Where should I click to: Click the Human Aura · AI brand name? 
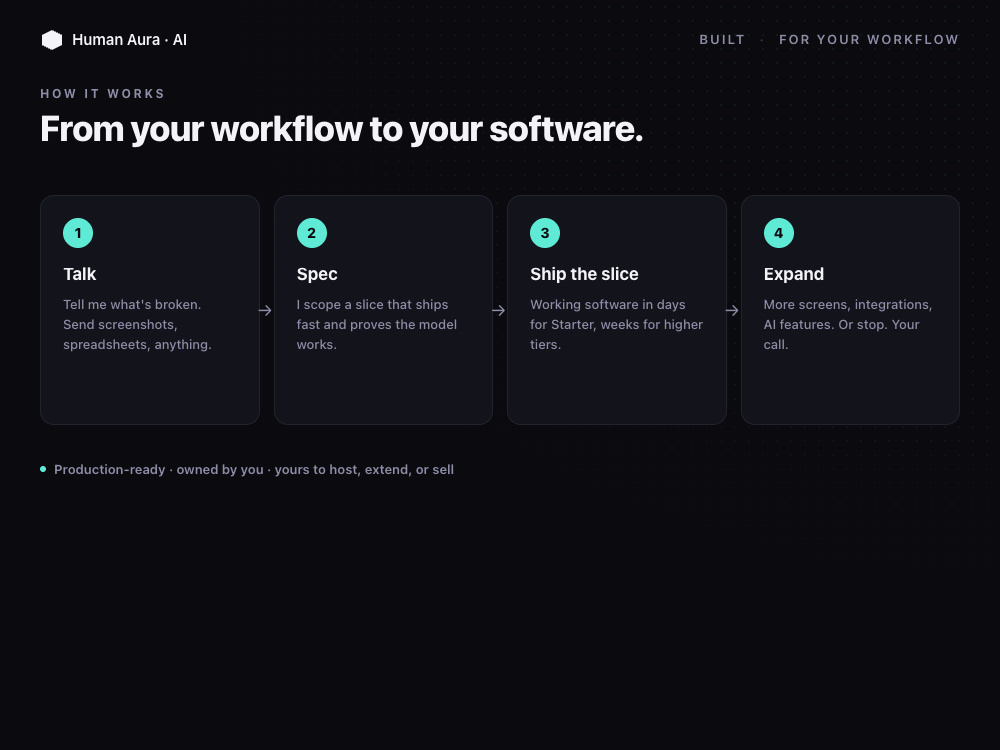pos(129,40)
